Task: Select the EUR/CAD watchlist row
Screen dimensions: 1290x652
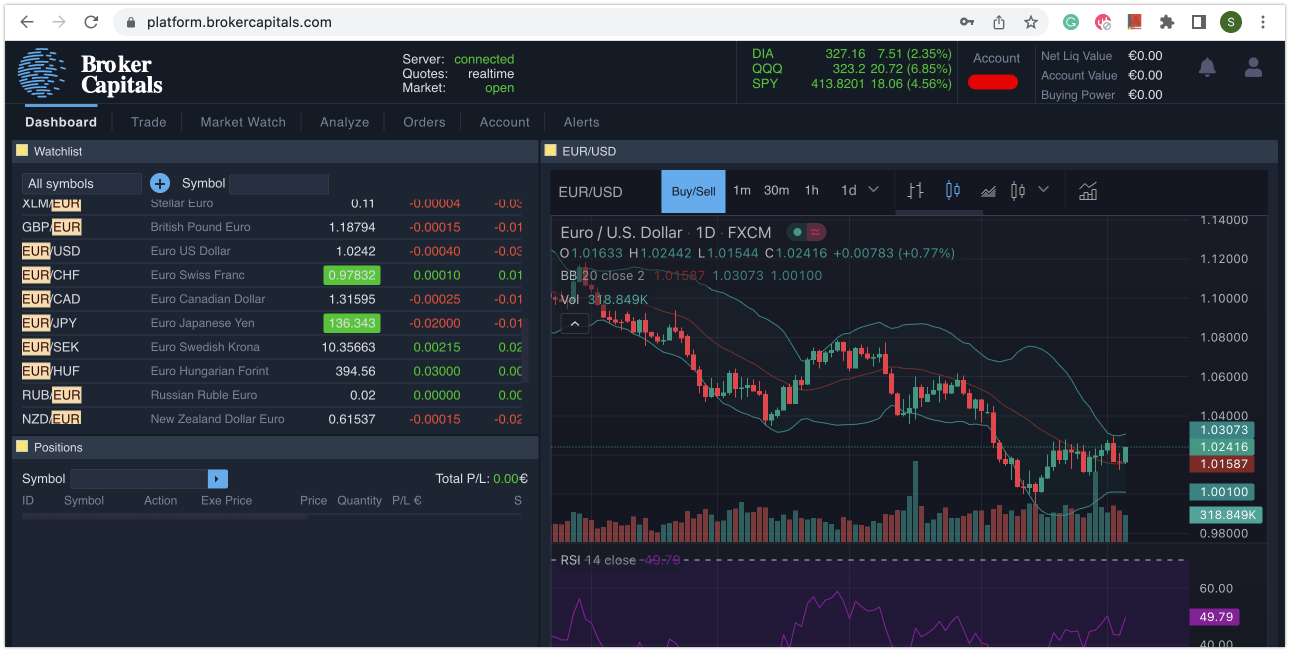Action: (272, 299)
